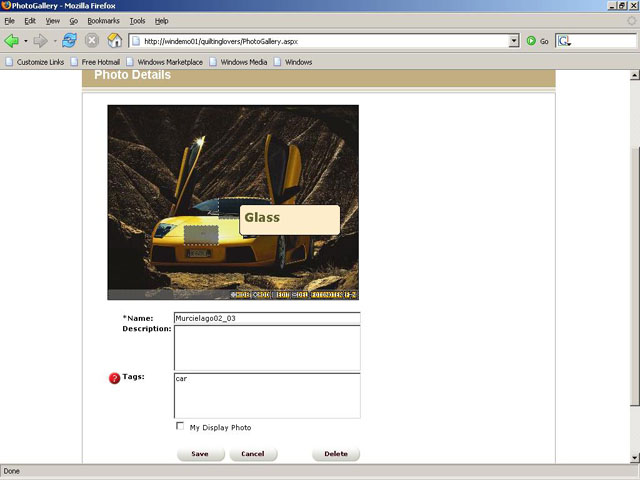Click the throbber activity icon

pyautogui.click(x=631, y=21)
